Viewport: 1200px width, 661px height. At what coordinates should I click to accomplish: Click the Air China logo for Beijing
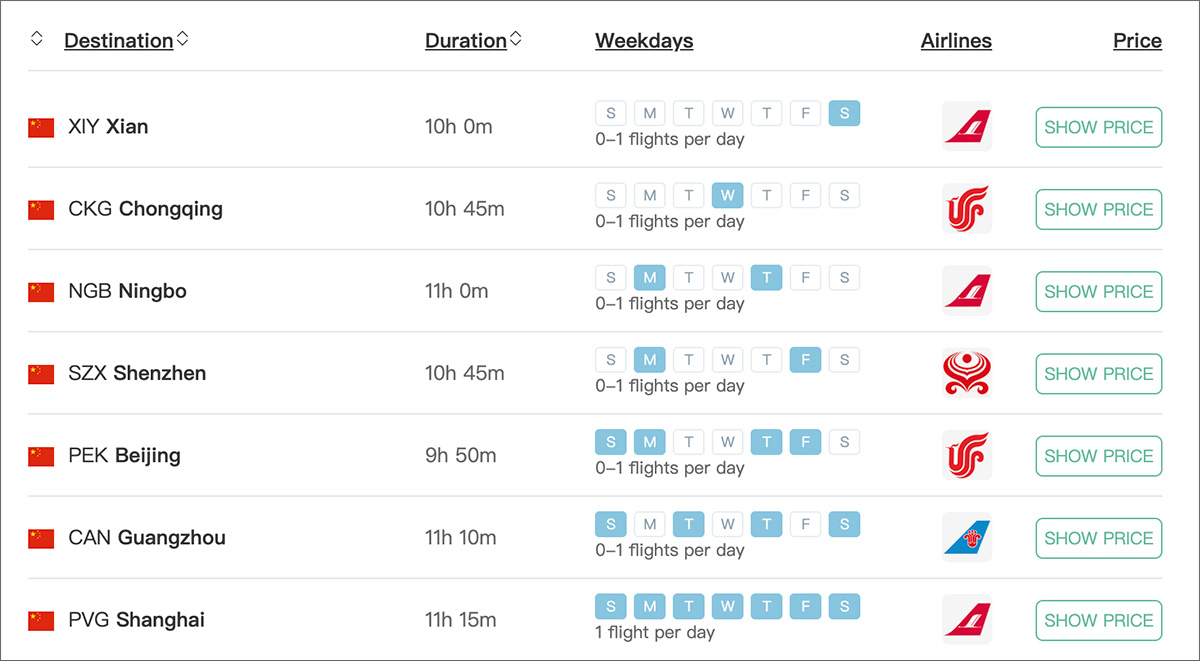[x=967, y=456]
